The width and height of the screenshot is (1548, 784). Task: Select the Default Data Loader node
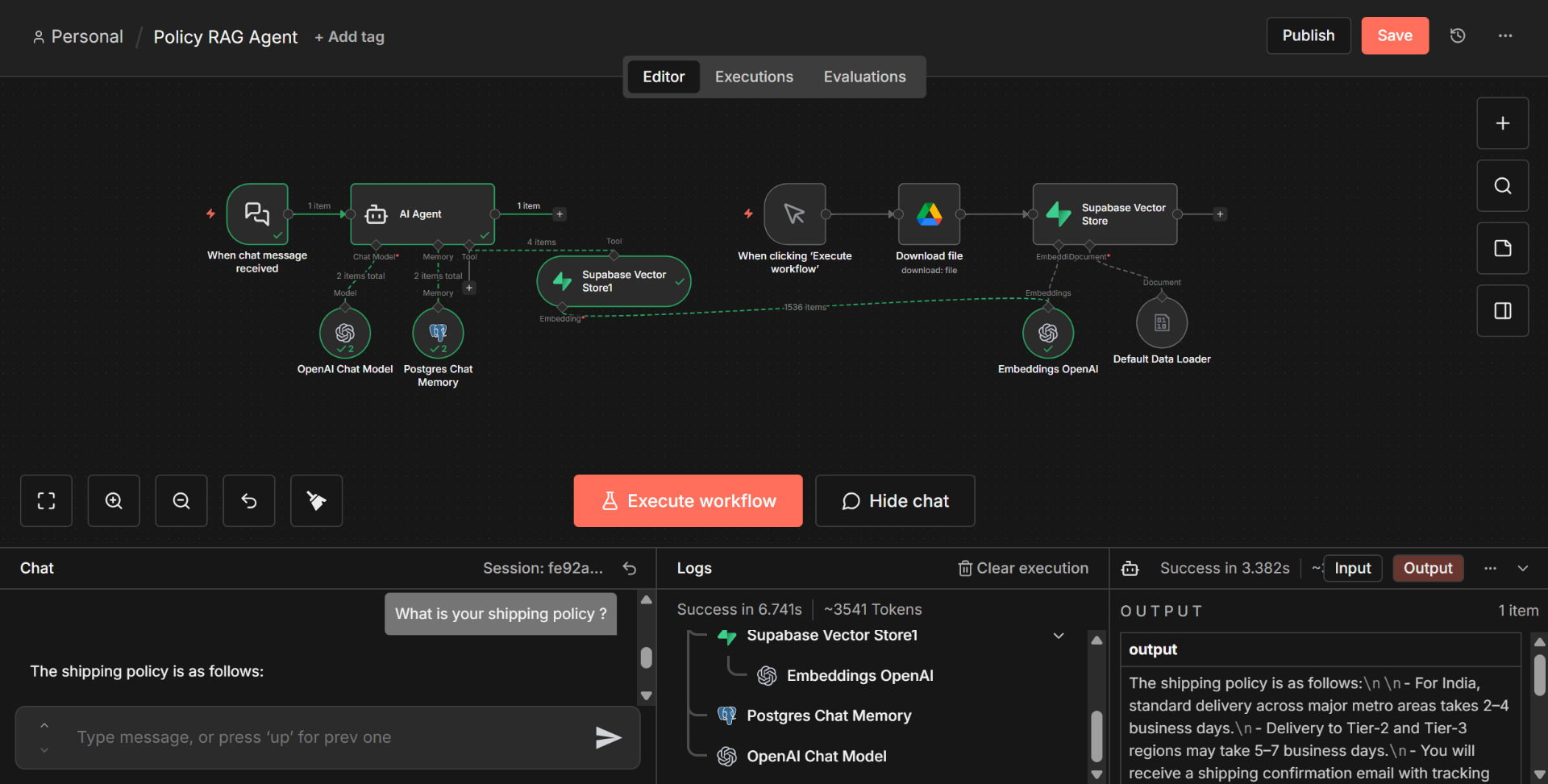(x=1162, y=323)
